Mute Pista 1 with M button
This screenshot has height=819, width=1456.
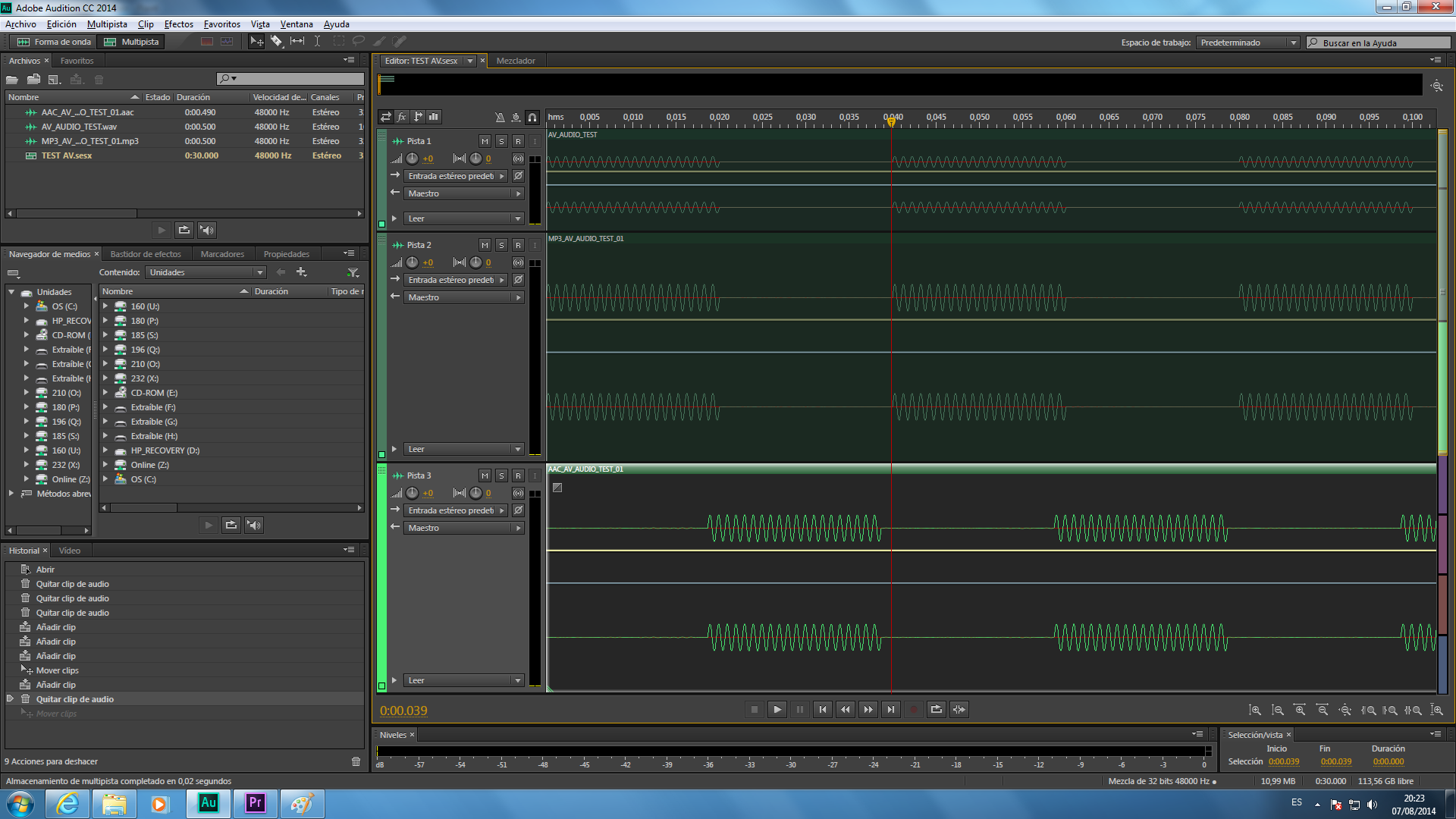(x=485, y=141)
